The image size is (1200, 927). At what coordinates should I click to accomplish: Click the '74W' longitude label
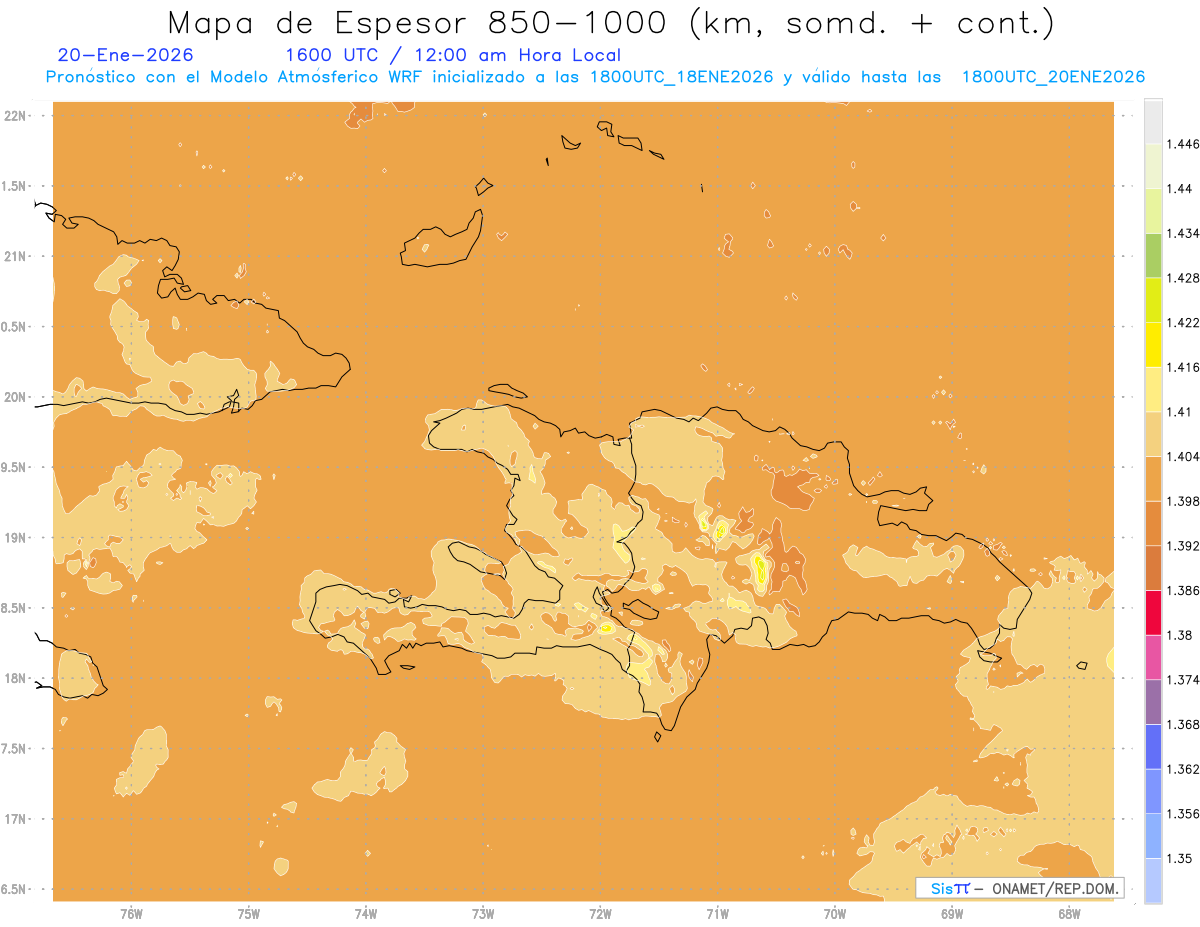[366, 914]
